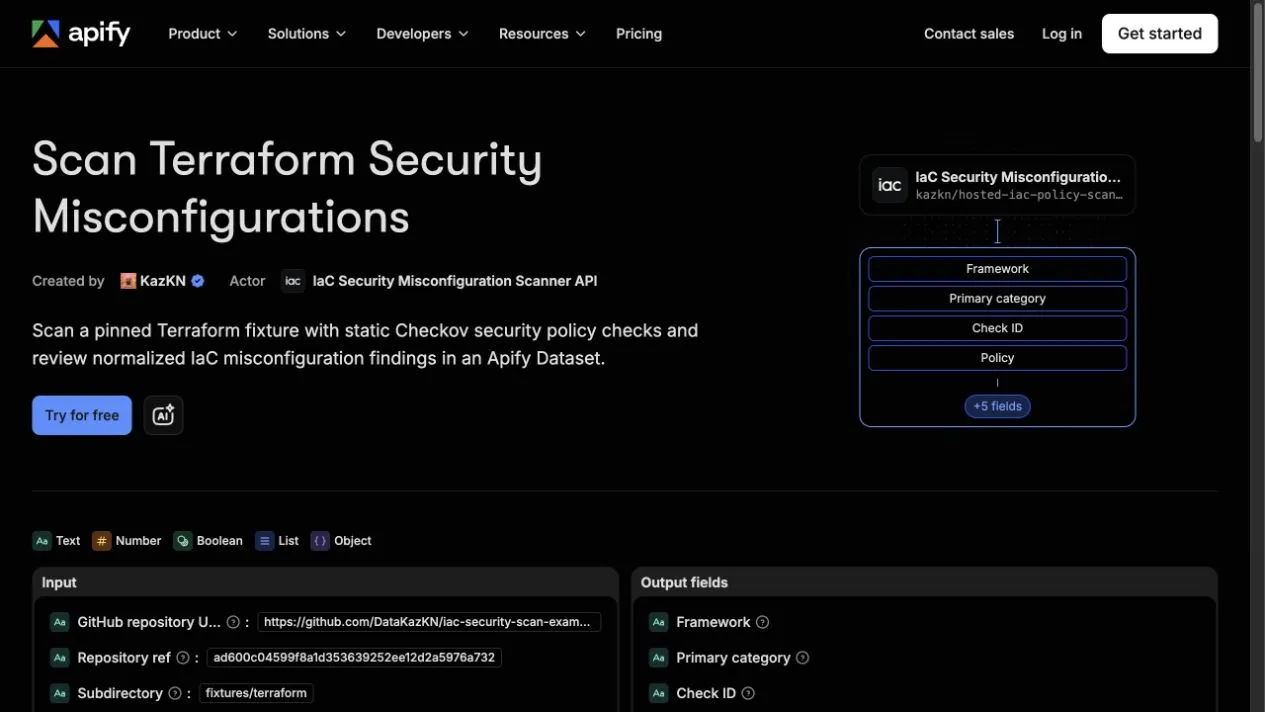Click the kazkn/hosted-iac-policy-scan path text

1018,195
